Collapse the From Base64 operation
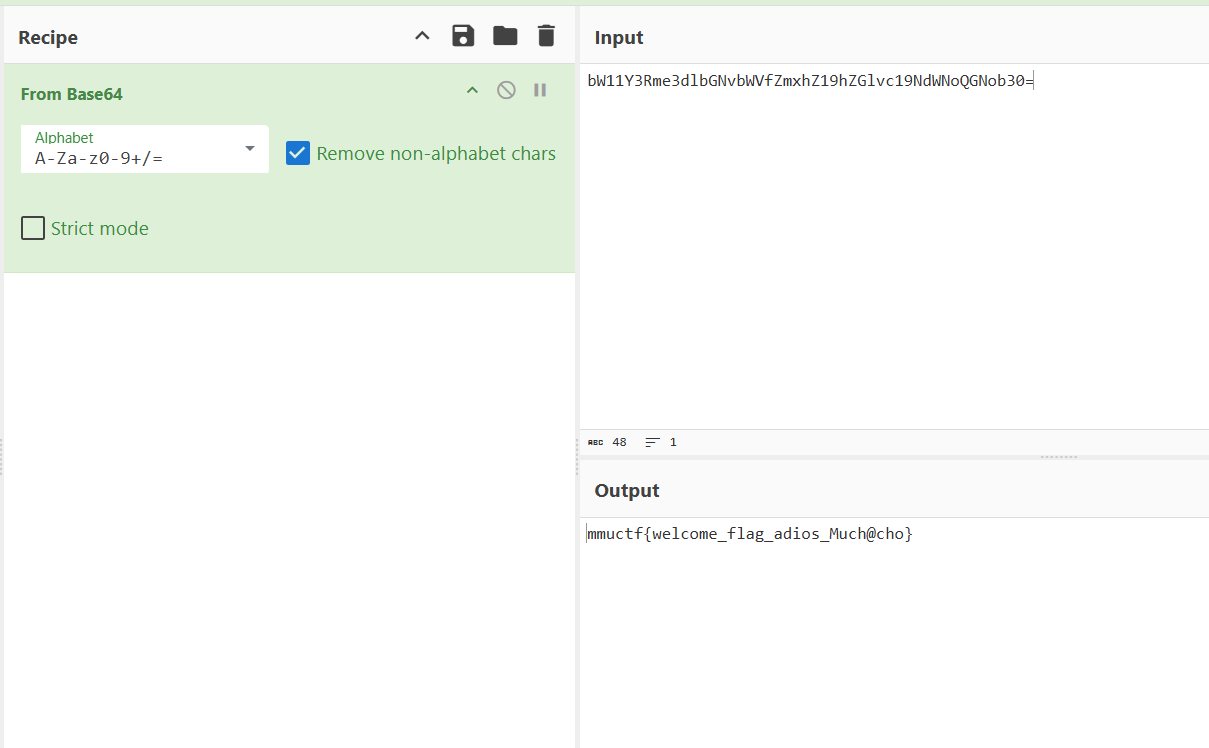This screenshot has height=748, width=1209. tap(473, 91)
